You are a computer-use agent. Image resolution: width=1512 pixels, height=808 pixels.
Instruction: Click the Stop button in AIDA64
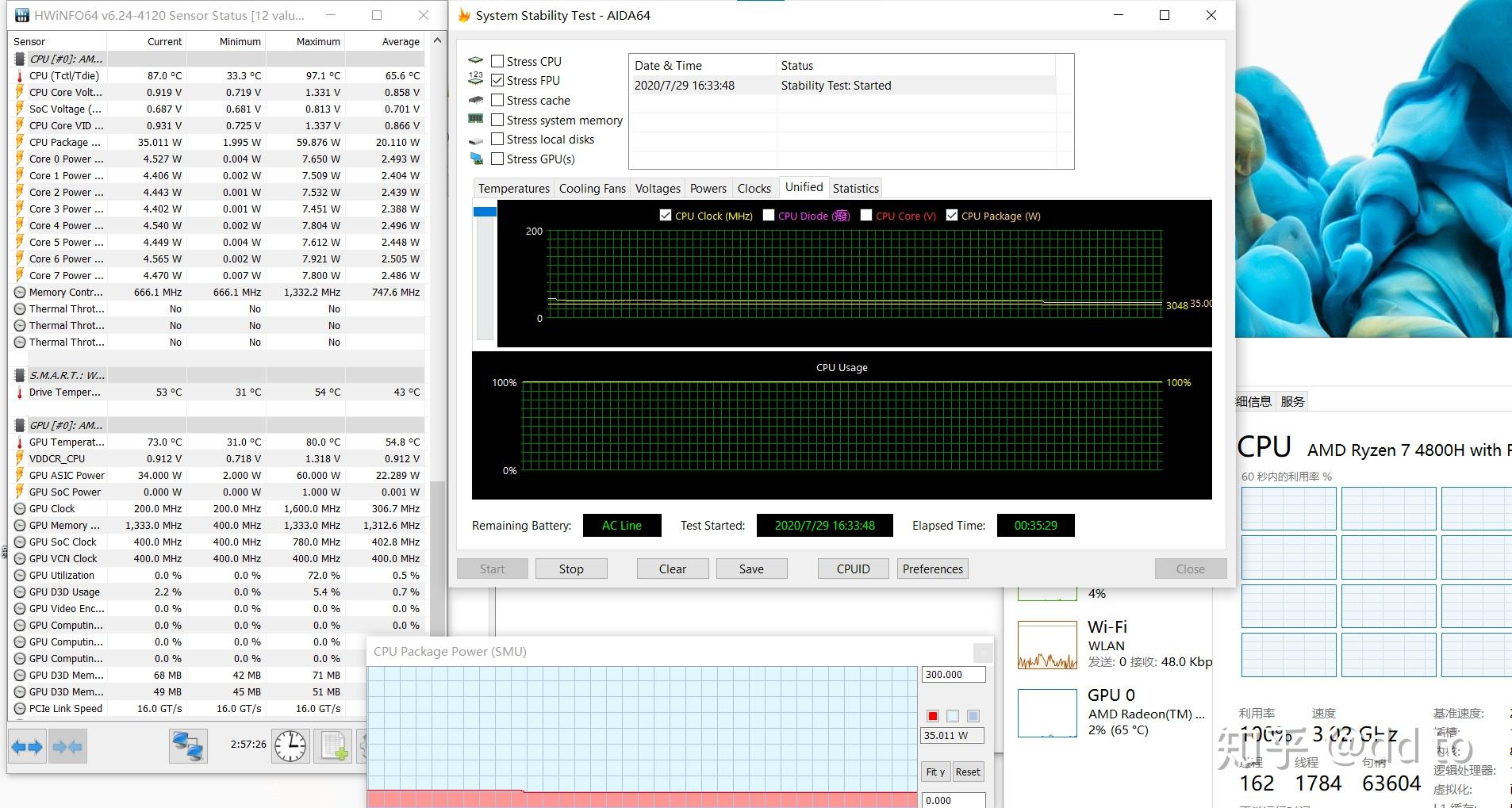(x=571, y=569)
